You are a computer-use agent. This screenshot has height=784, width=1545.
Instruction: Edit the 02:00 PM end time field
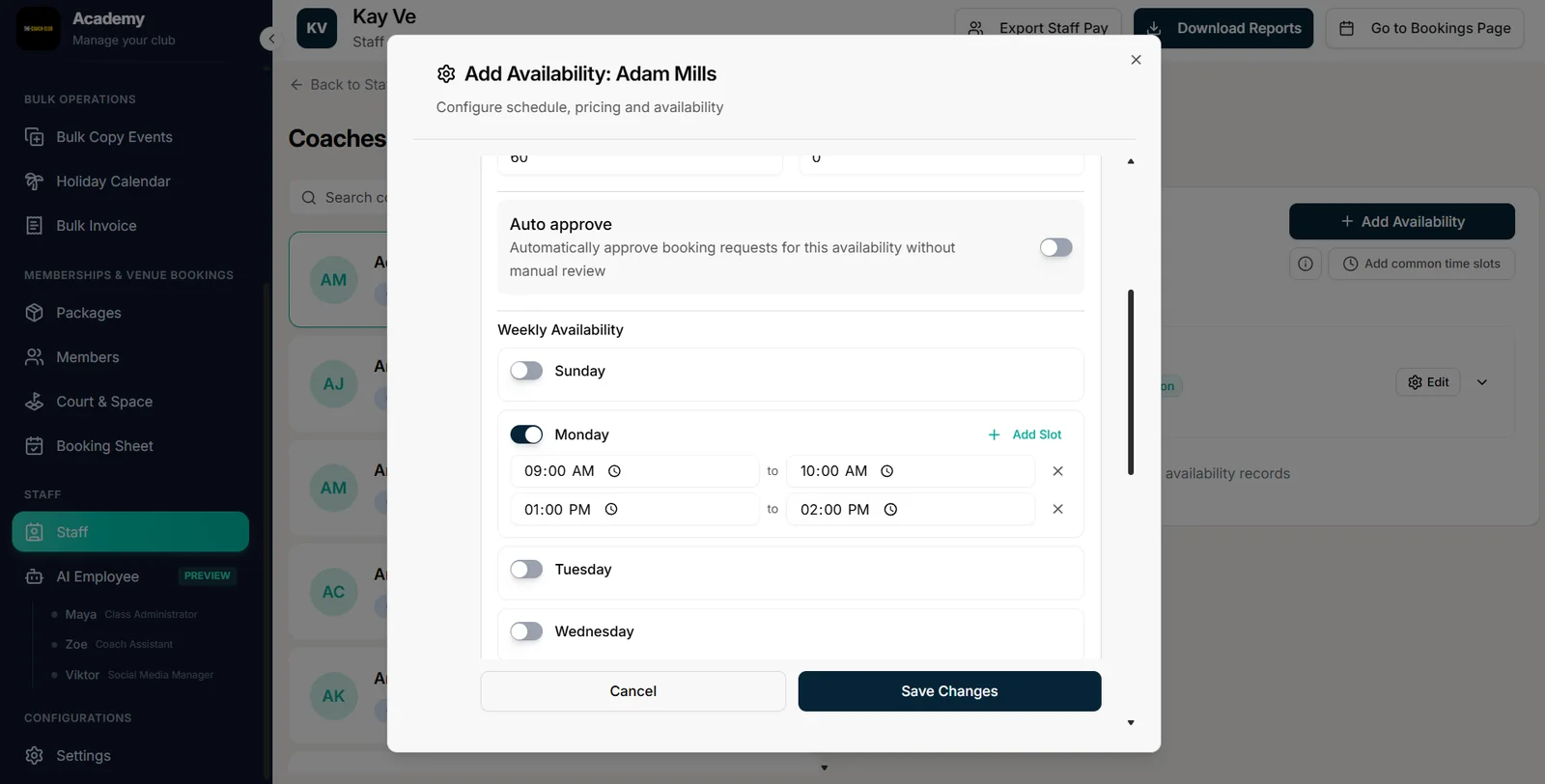pos(911,509)
